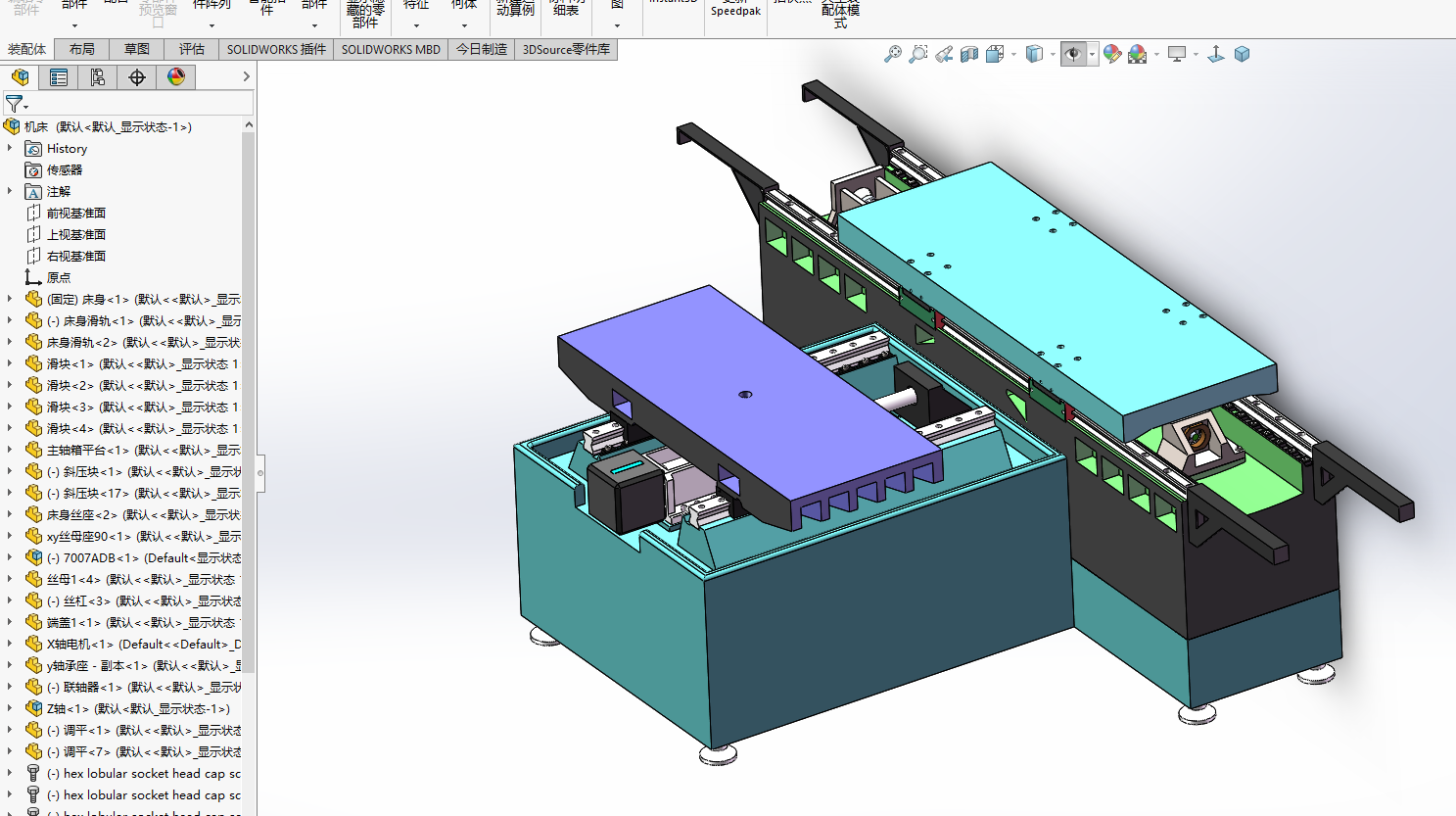
Task: Click the Speedpak ribbon button
Action: [735, 11]
